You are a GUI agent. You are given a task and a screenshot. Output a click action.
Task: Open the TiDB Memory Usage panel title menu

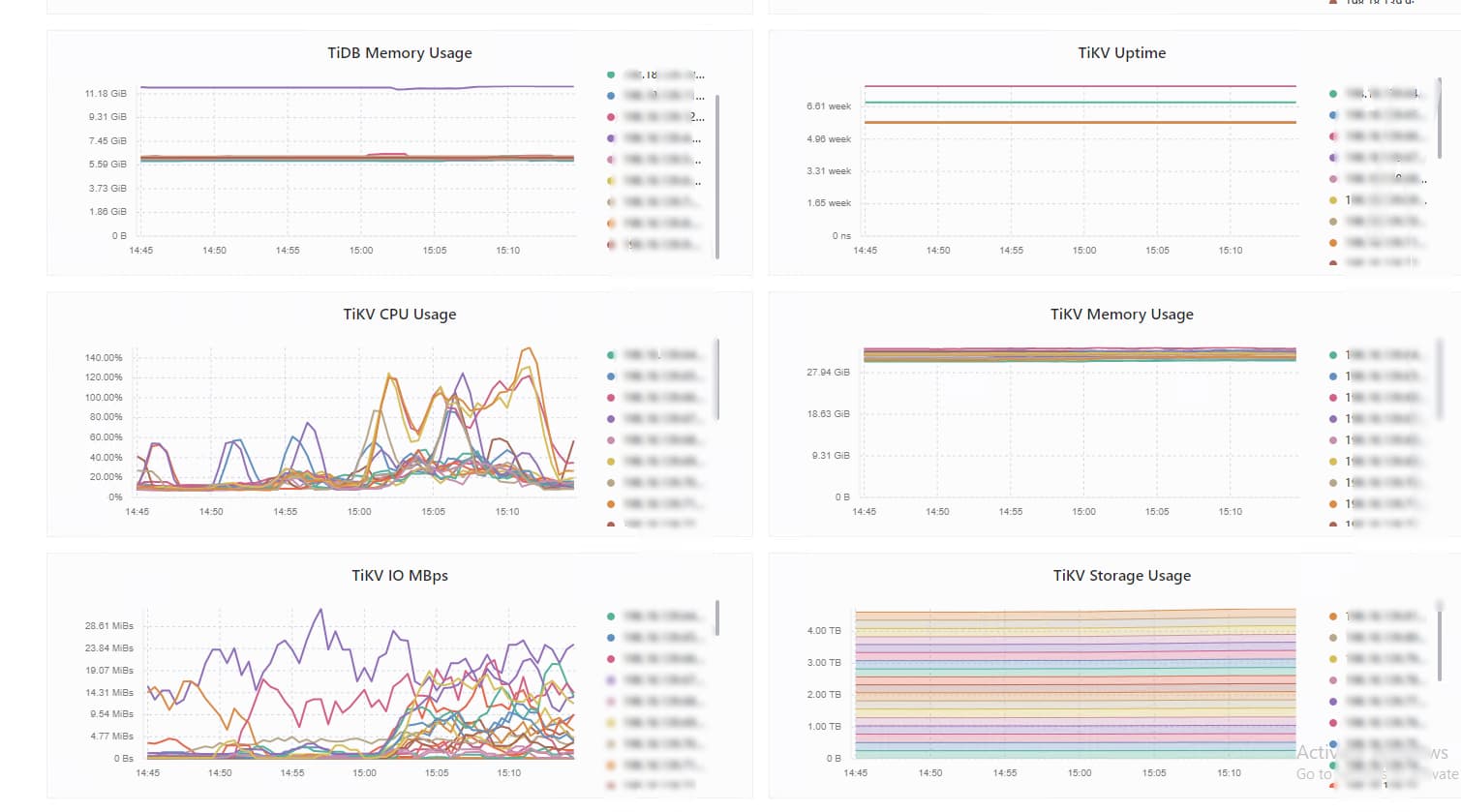pos(399,53)
